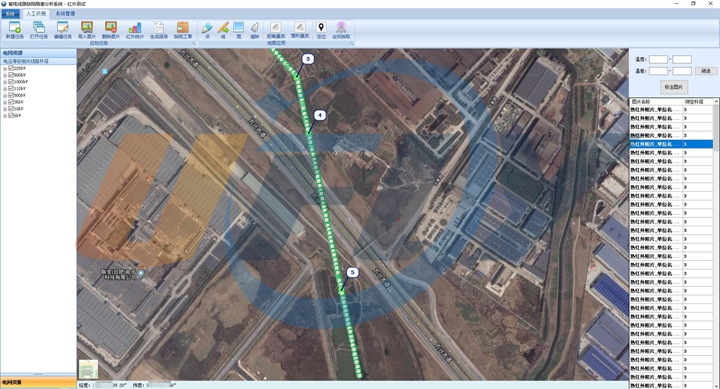The image size is (720, 389).
Task: Switch to the 系统管理 ribbon tab
Action: (65, 14)
